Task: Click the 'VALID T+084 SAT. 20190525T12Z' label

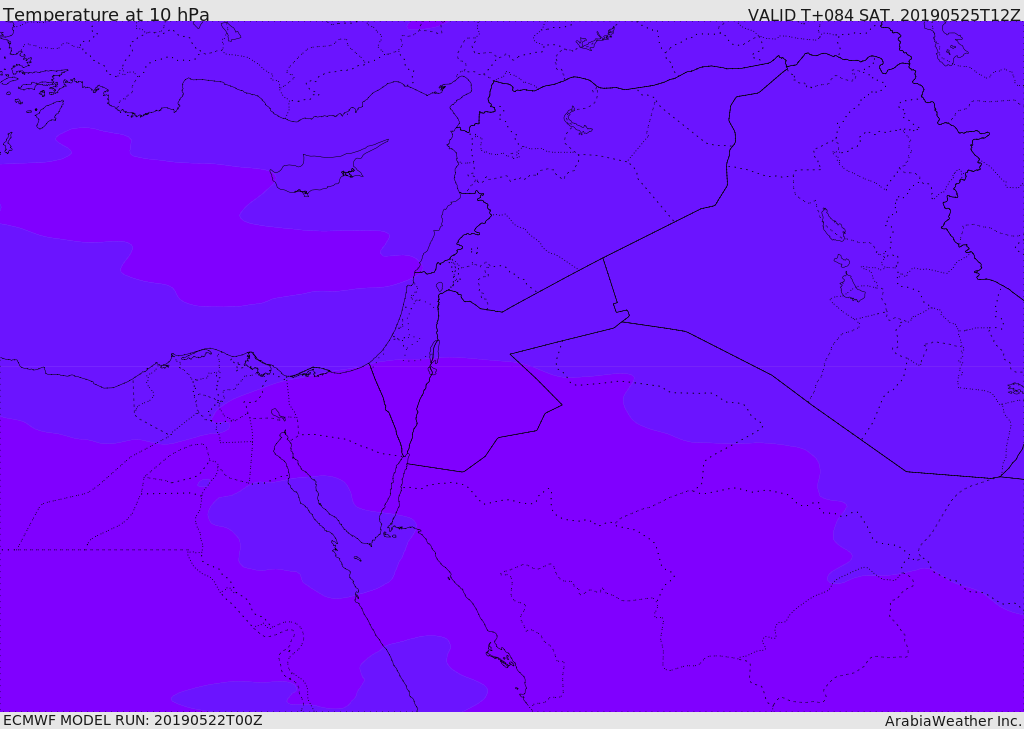Action: click(884, 14)
